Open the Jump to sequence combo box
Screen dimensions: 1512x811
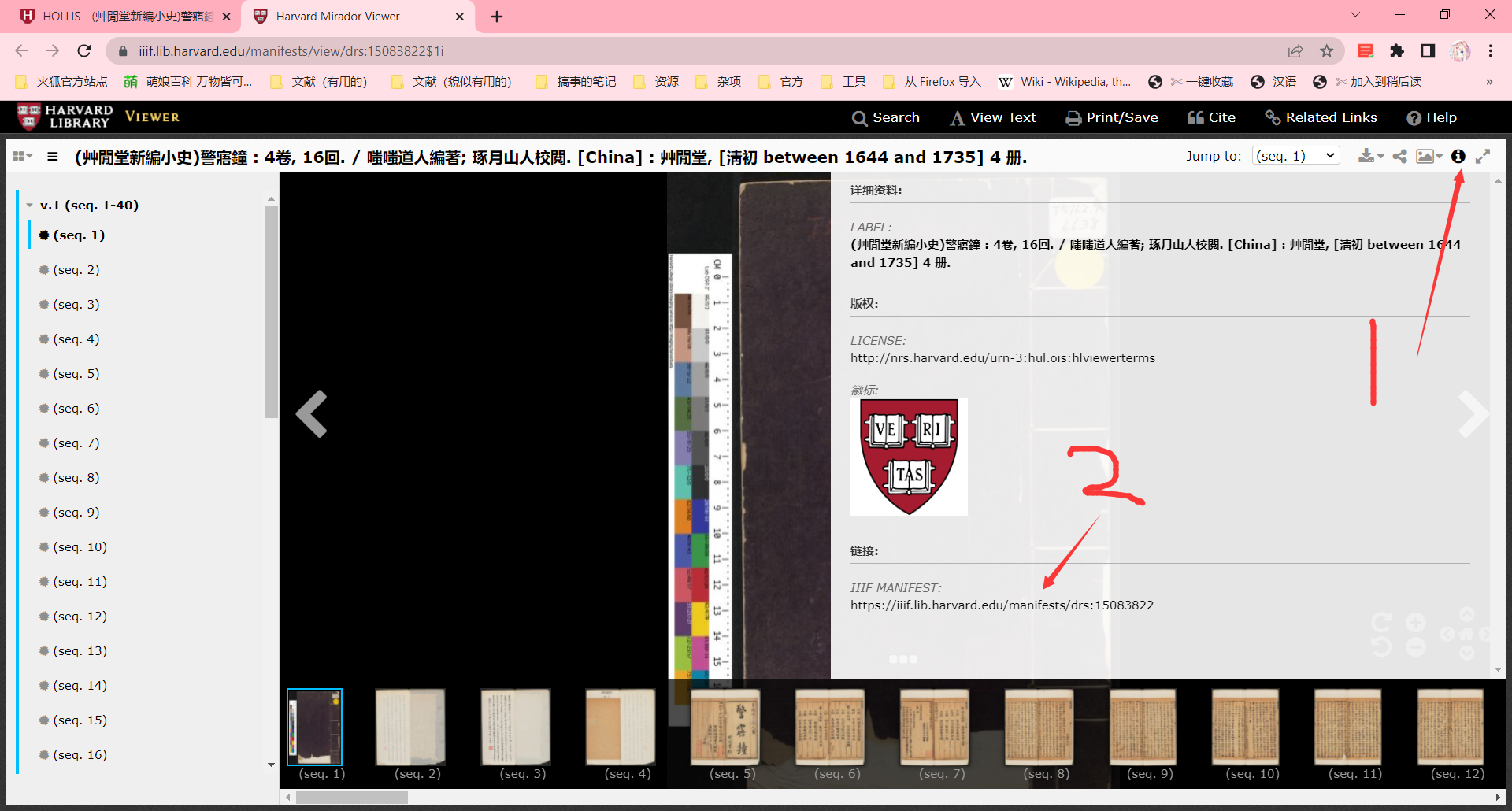1295,156
